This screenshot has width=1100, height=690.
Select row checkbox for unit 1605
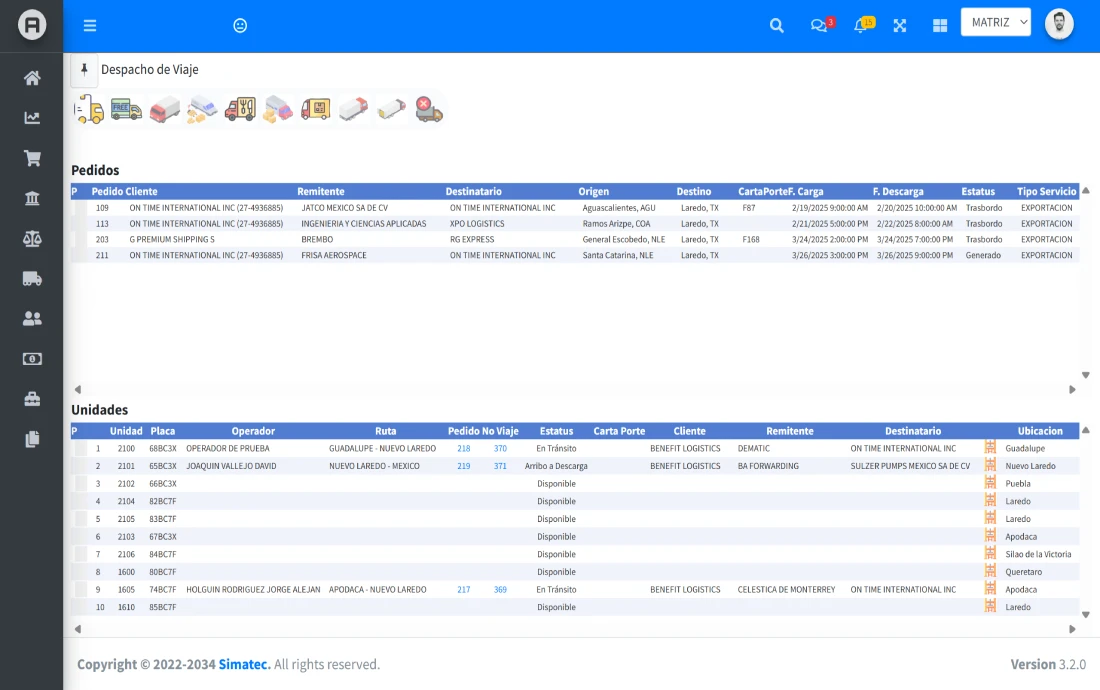[x=81, y=590]
